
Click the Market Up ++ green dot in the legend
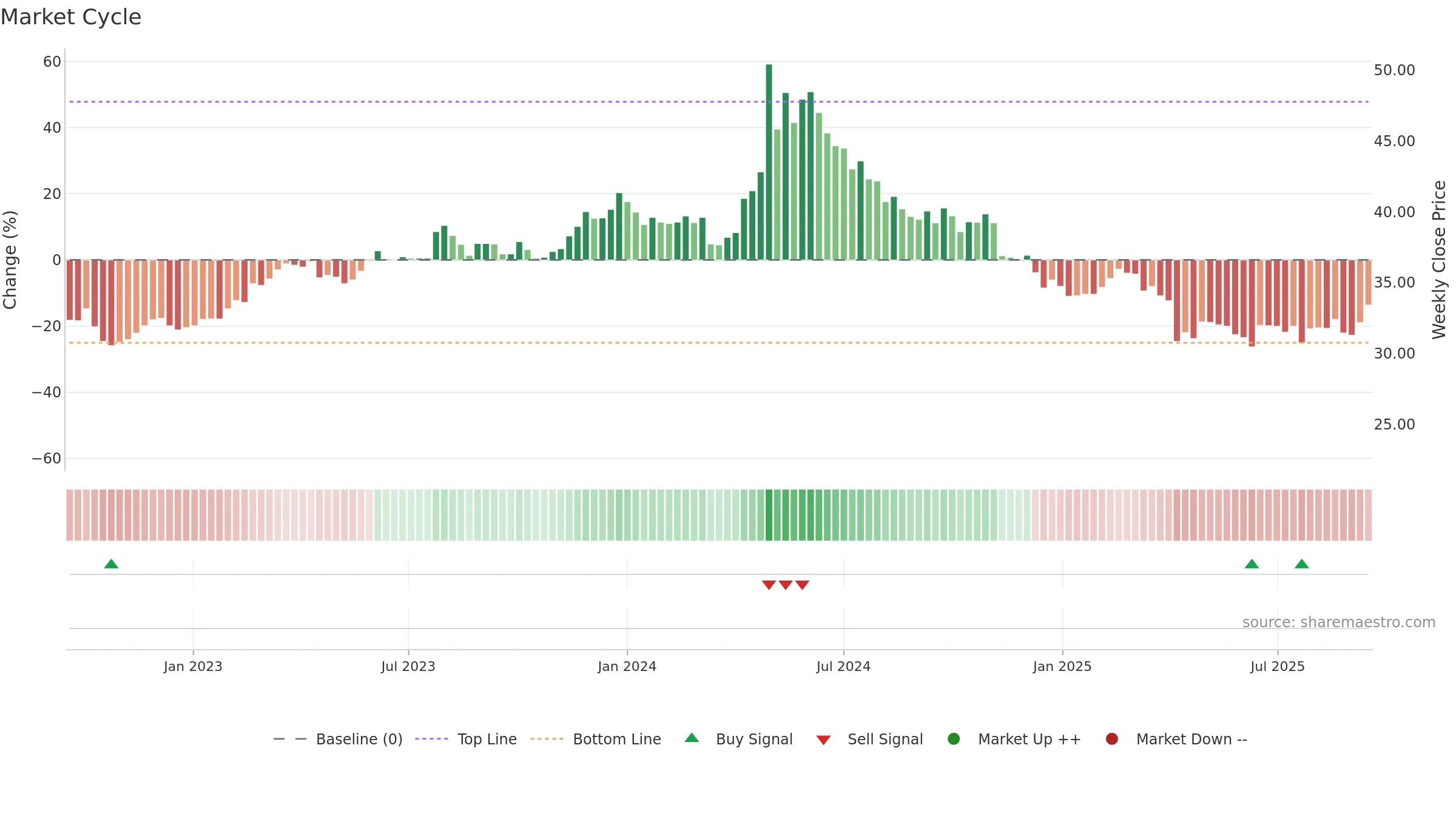click(954, 739)
